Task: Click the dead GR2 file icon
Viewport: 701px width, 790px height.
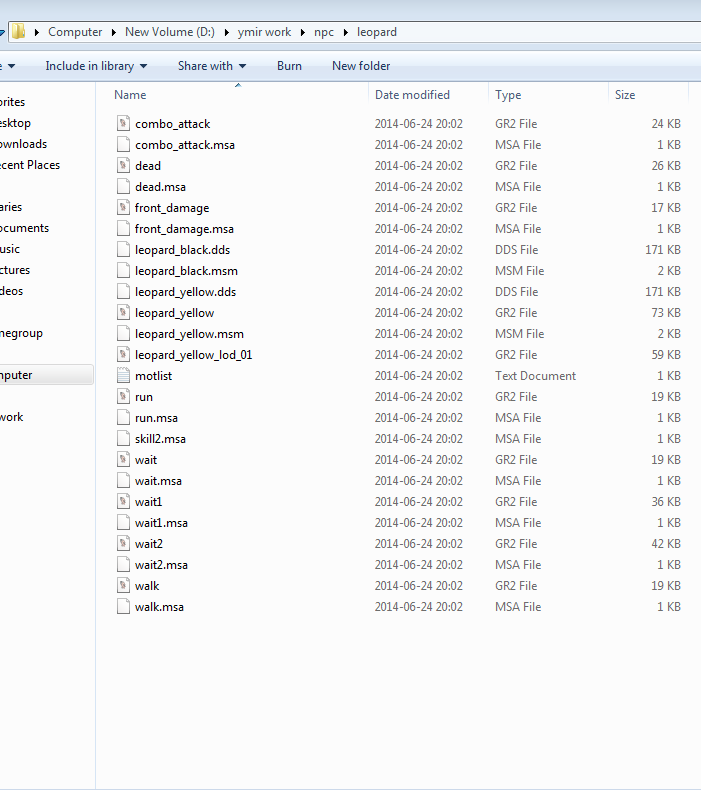Action: (x=123, y=166)
